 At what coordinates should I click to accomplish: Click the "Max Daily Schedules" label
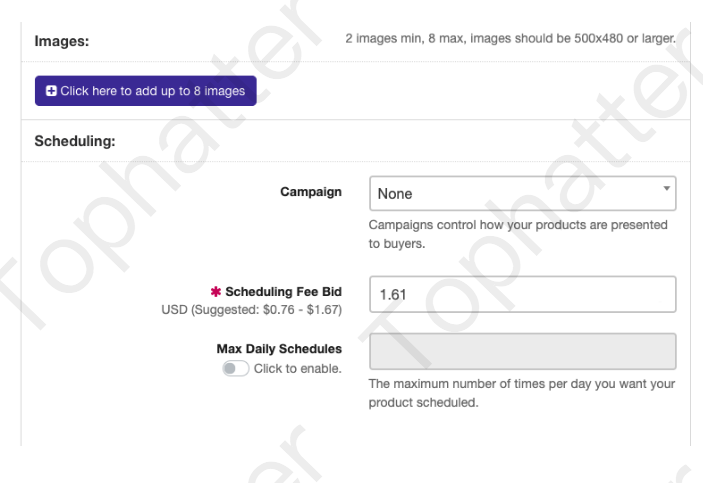click(x=279, y=349)
